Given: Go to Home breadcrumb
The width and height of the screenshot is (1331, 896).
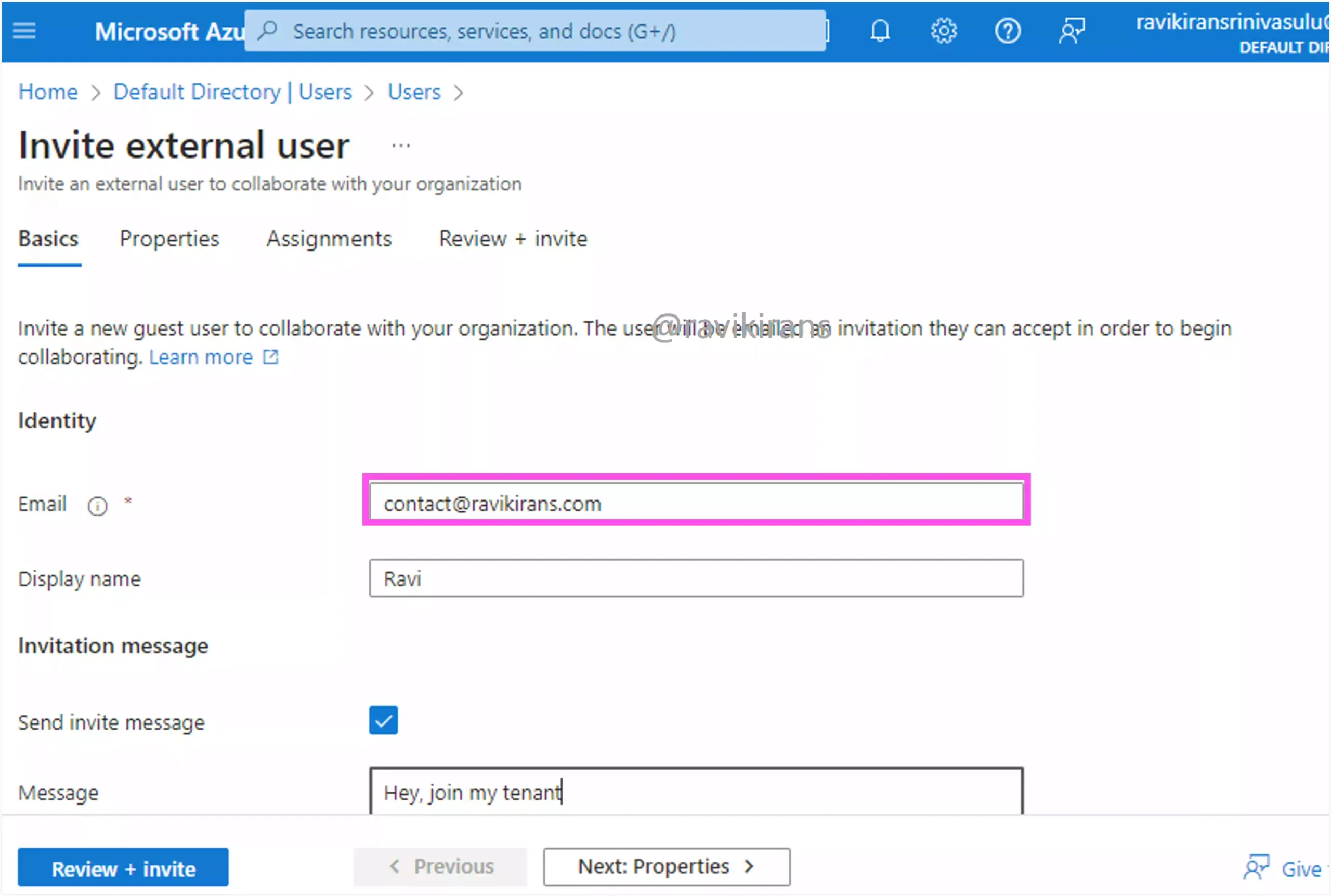Looking at the screenshot, I should click(x=48, y=92).
